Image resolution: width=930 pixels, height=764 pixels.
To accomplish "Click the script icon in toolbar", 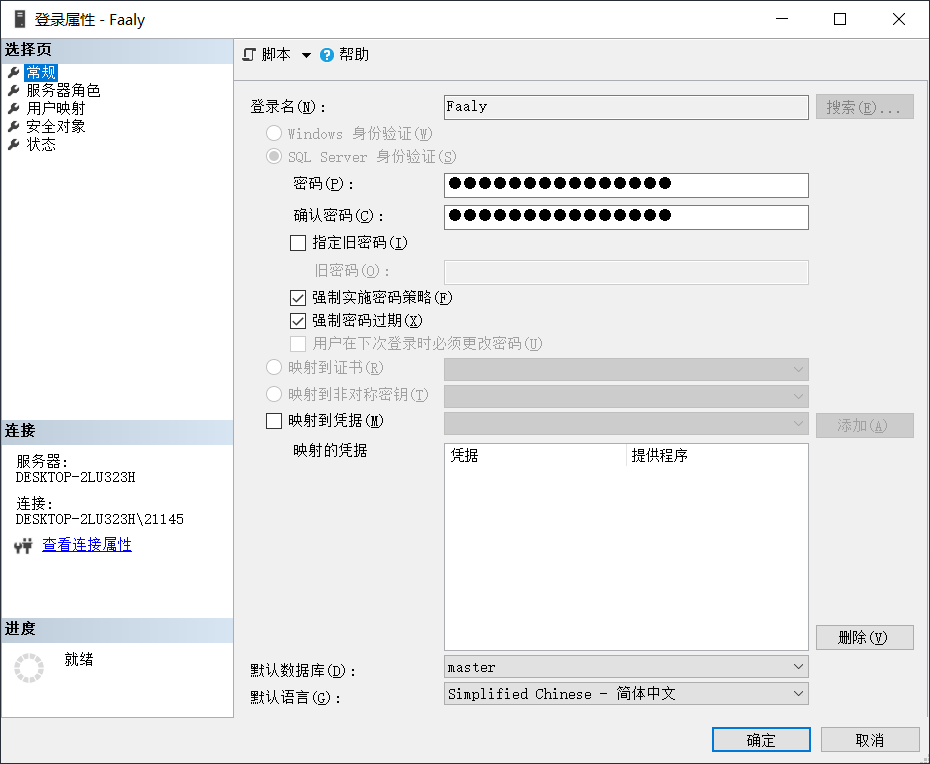I will pyautogui.click(x=249, y=55).
